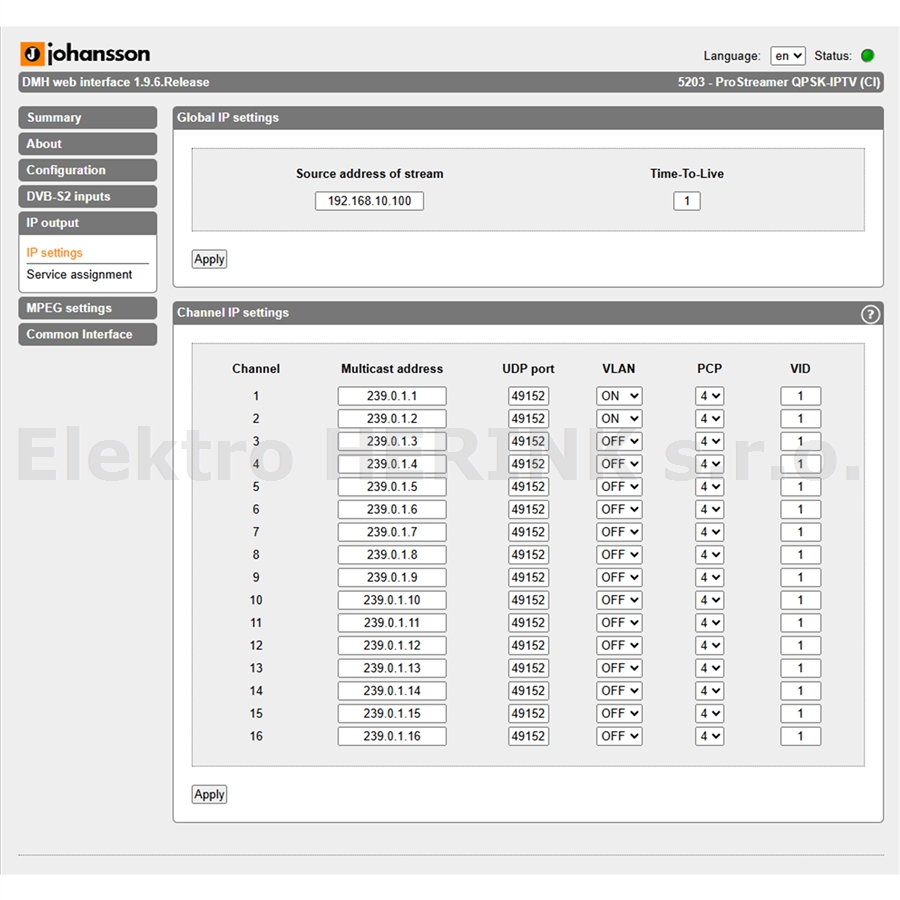The height and width of the screenshot is (900, 900).
Task: Focus the Time-To-Live field
Action: tap(686, 201)
